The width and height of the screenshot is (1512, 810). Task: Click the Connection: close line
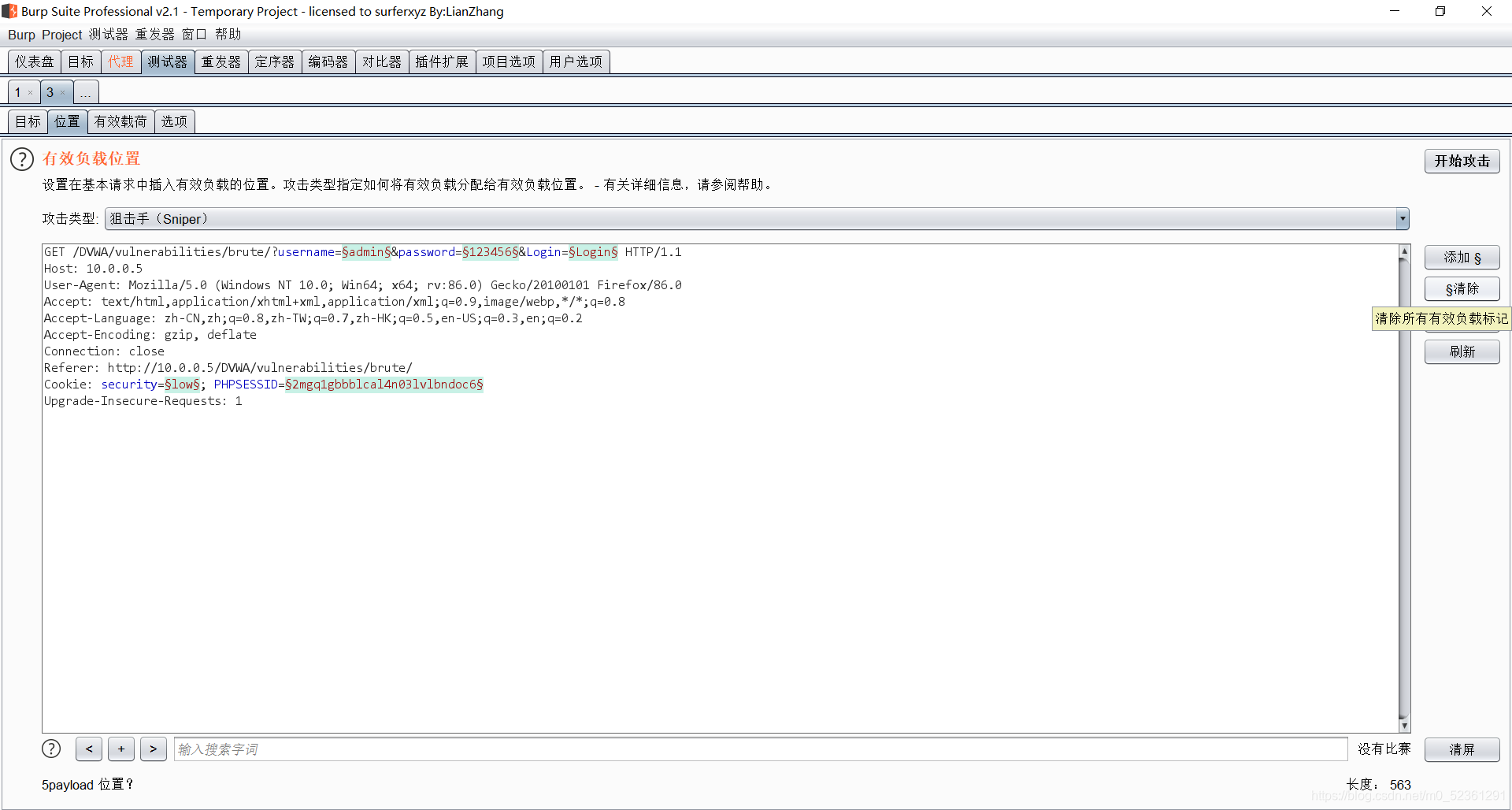(x=104, y=351)
